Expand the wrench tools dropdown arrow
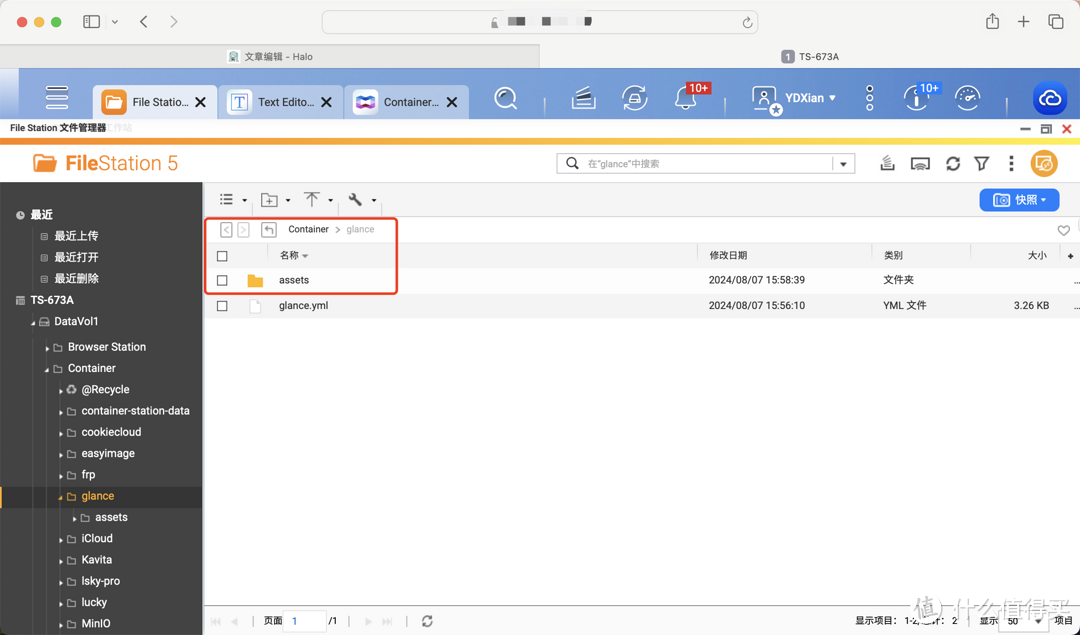This screenshot has height=635, width=1080. coord(374,199)
